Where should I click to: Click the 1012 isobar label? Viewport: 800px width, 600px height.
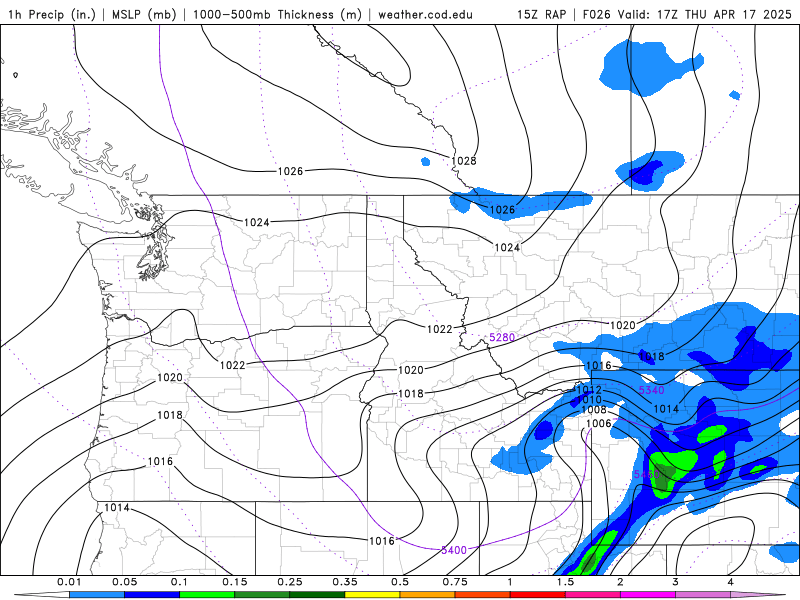click(589, 390)
